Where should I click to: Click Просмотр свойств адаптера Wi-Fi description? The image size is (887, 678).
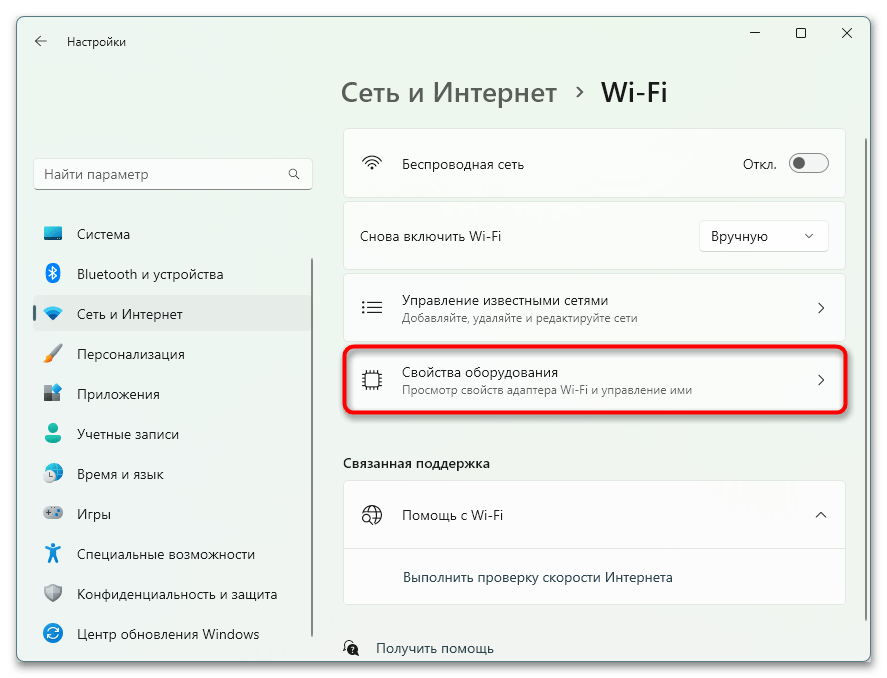[546, 390]
